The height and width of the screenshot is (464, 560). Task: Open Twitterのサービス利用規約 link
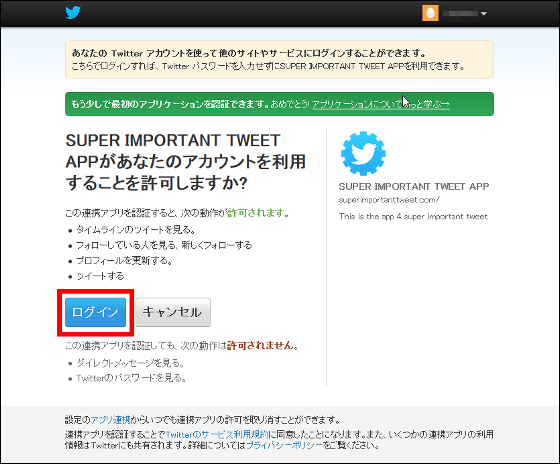(x=216, y=434)
